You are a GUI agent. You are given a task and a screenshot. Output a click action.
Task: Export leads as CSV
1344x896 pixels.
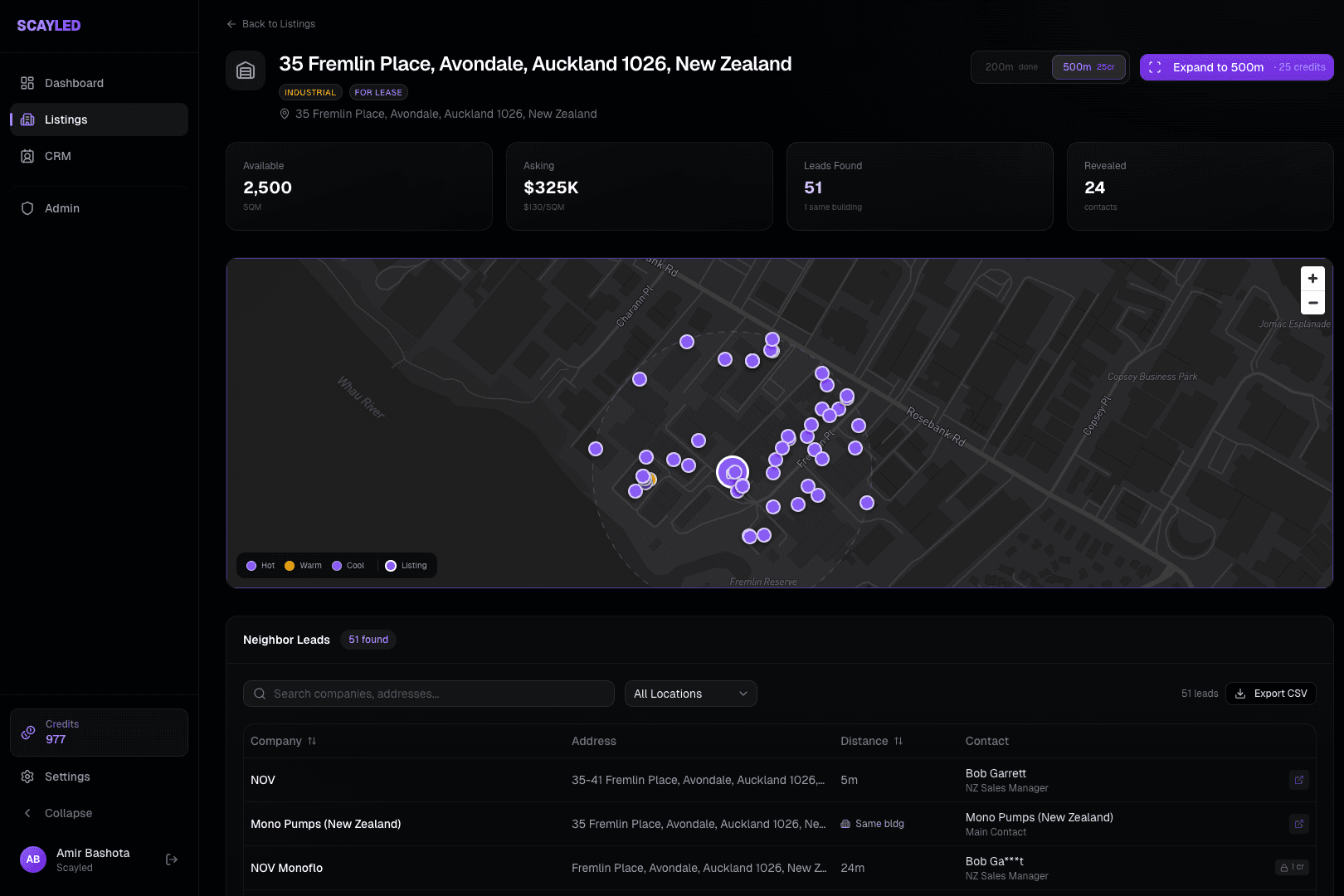[1270, 694]
